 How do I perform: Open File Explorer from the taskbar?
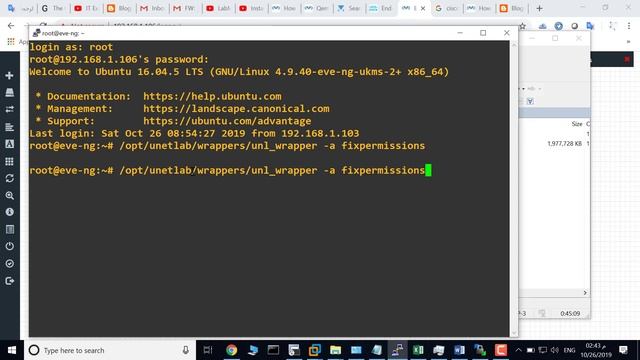[x=335, y=350]
